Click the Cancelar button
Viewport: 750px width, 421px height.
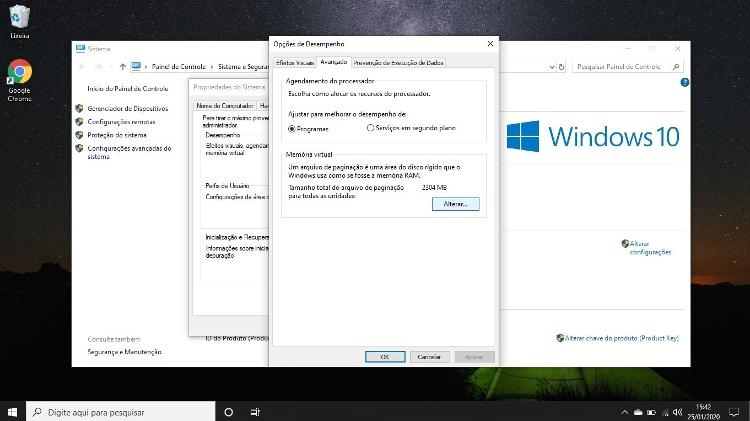coord(429,357)
